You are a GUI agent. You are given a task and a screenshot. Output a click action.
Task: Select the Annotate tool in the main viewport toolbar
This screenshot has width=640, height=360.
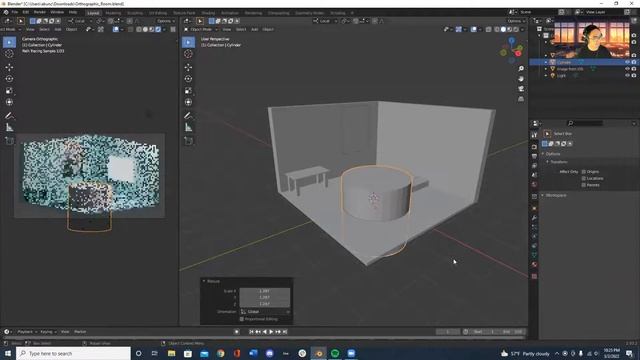coord(188,116)
